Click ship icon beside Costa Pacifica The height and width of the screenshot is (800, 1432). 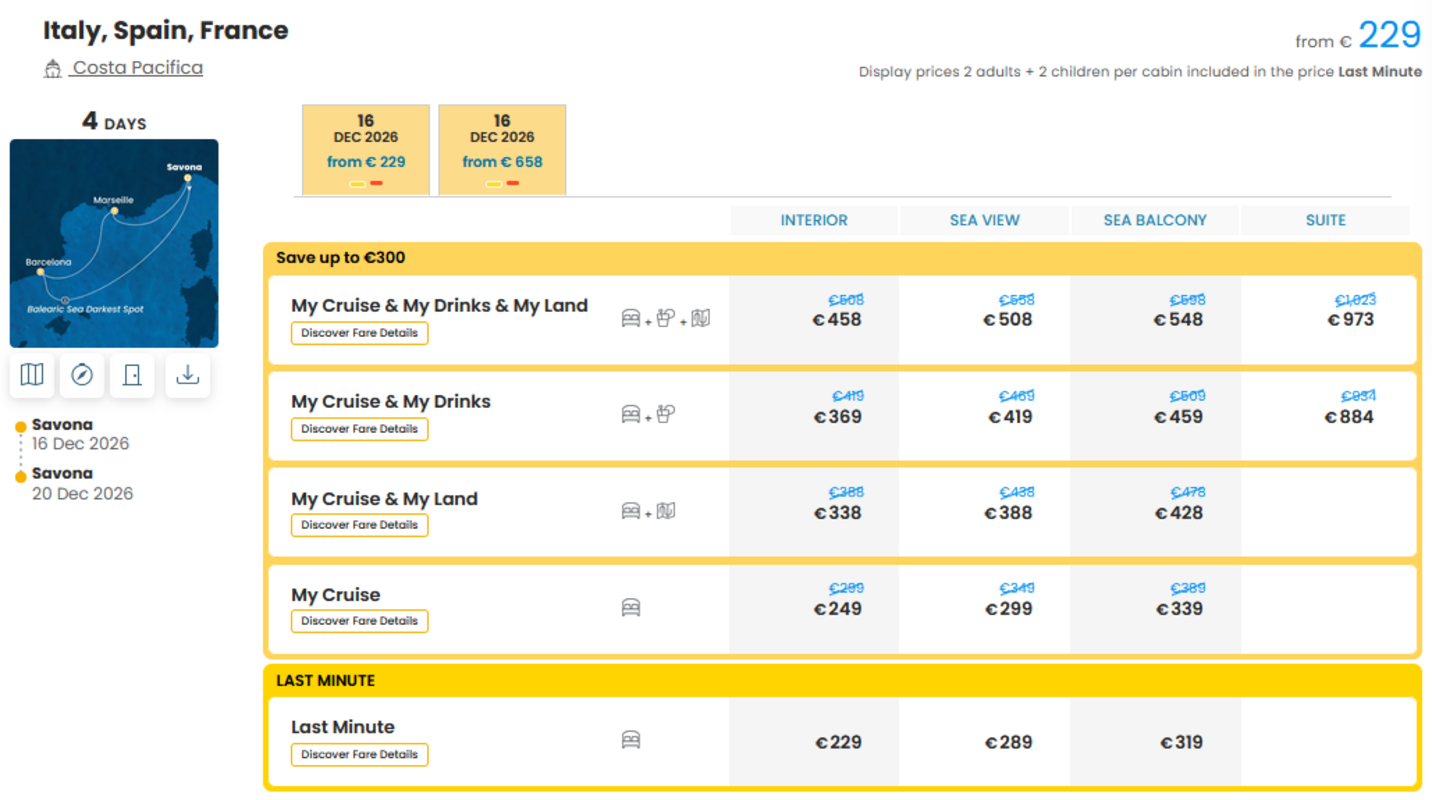pos(53,69)
